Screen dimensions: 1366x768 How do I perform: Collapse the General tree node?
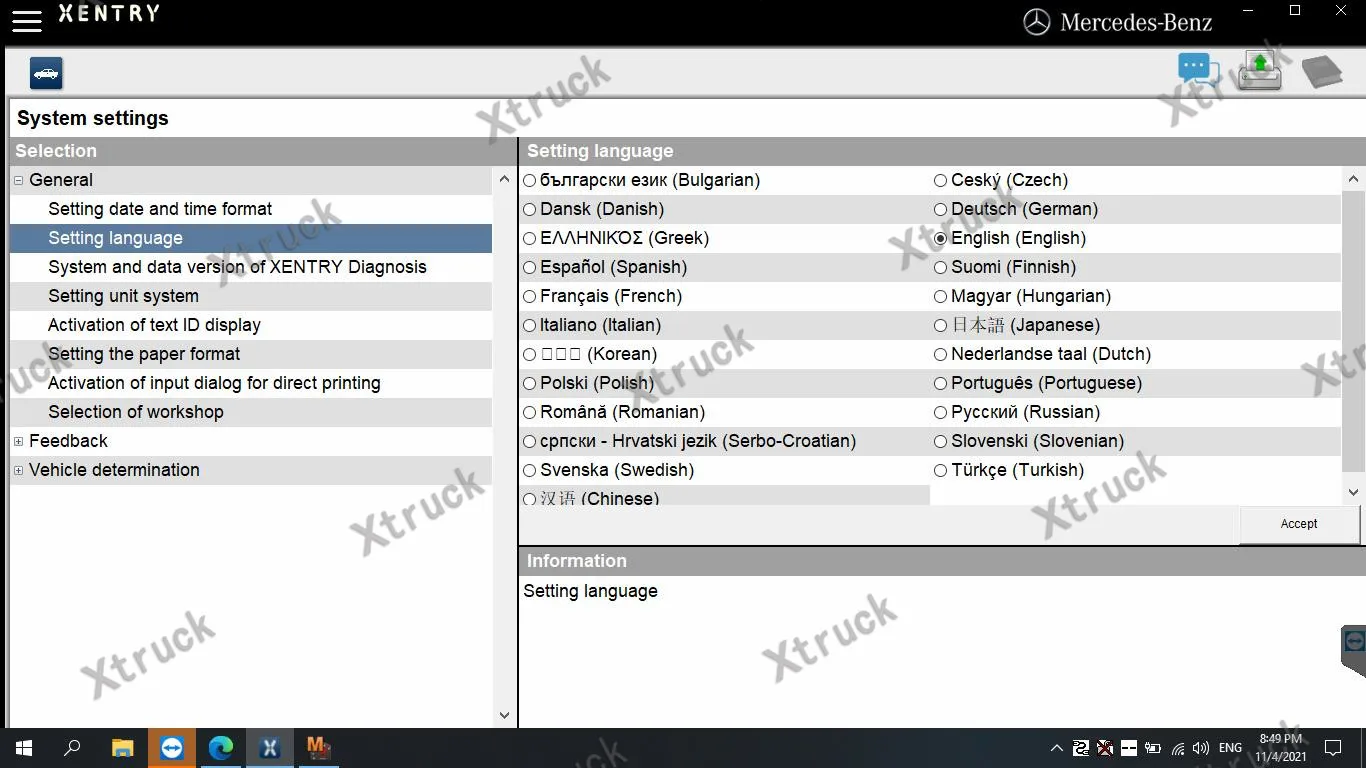[x=18, y=181]
